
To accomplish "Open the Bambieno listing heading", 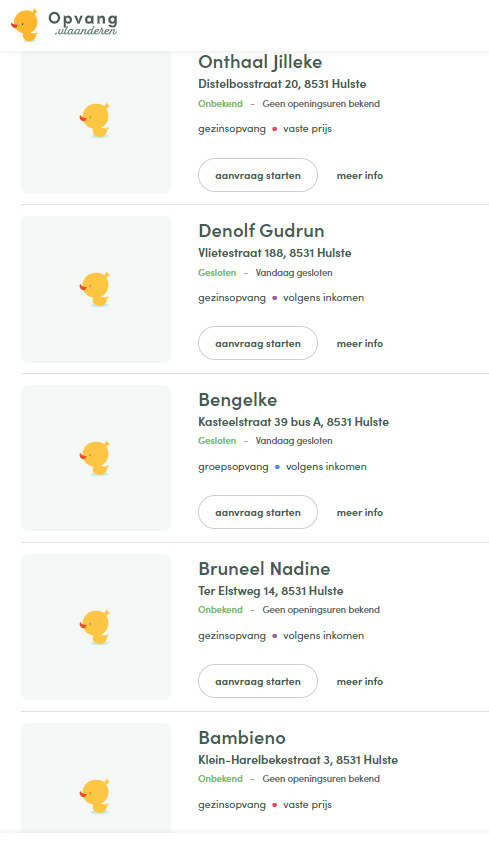I will [242, 738].
